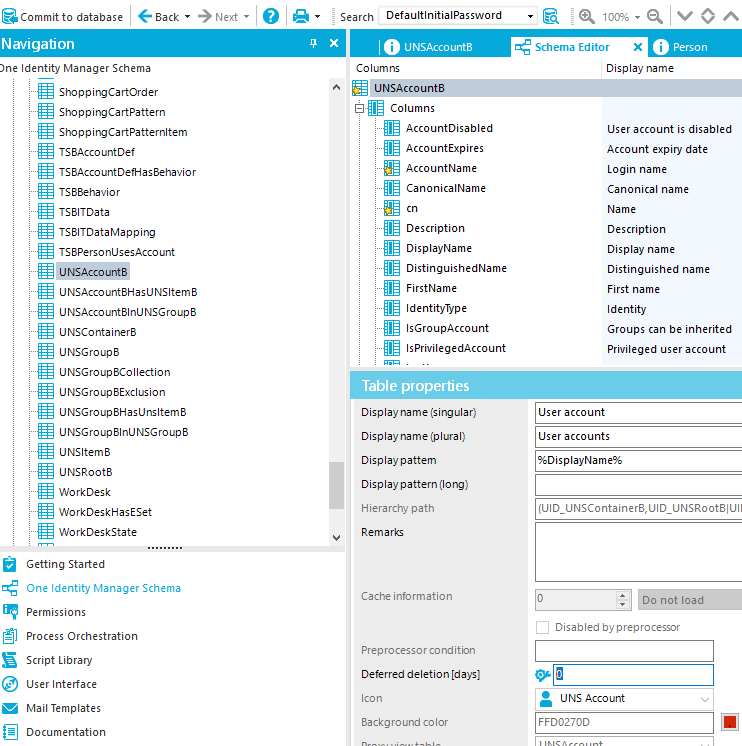The width and height of the screenshot is (742, 746).
Task: Click the diamond toolbar icon
Action: [708, 16]
